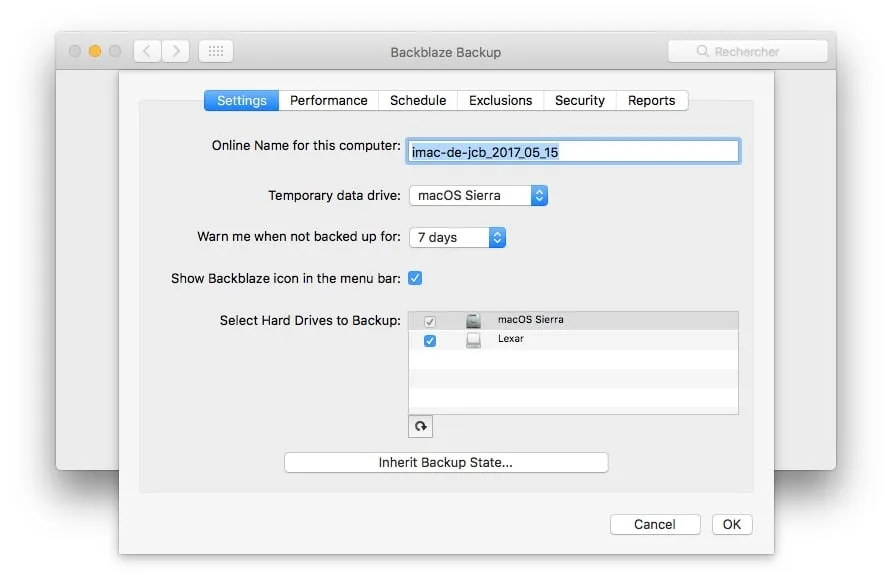Toggle Show Backblaze icon in menu bar
The image size is (892, 575).
point(415,278)
